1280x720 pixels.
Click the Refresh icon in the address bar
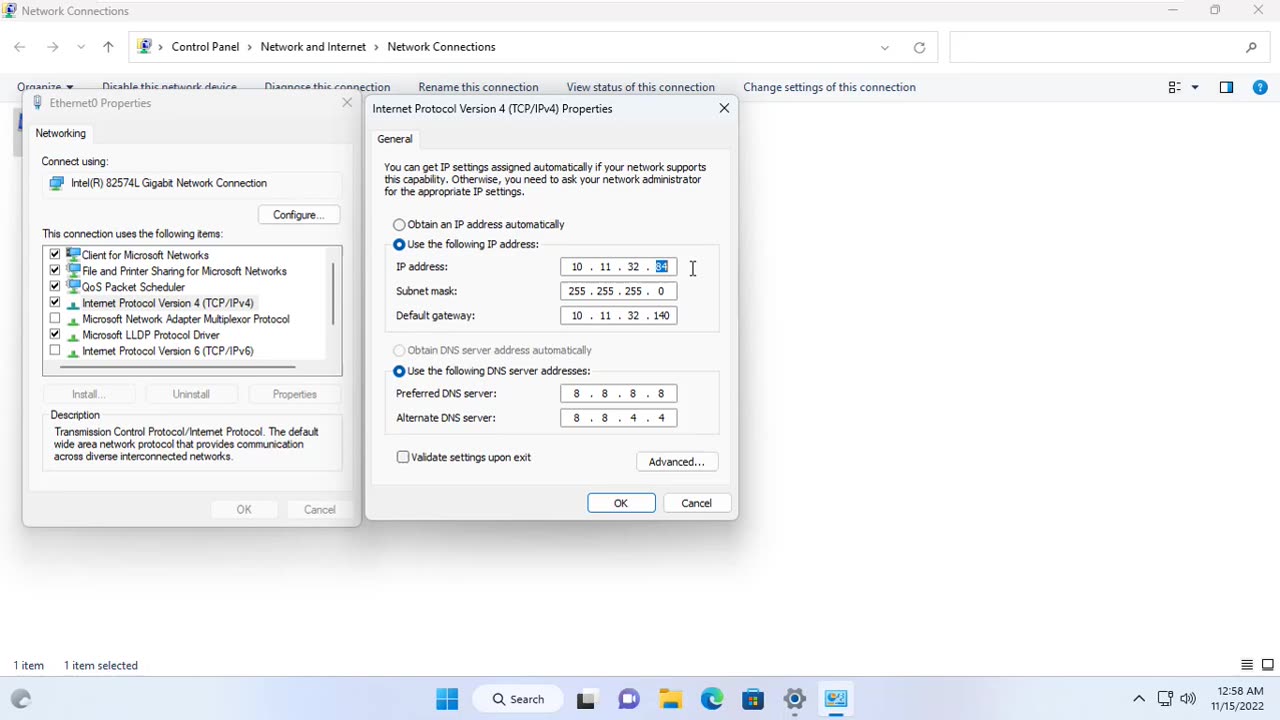919,47
